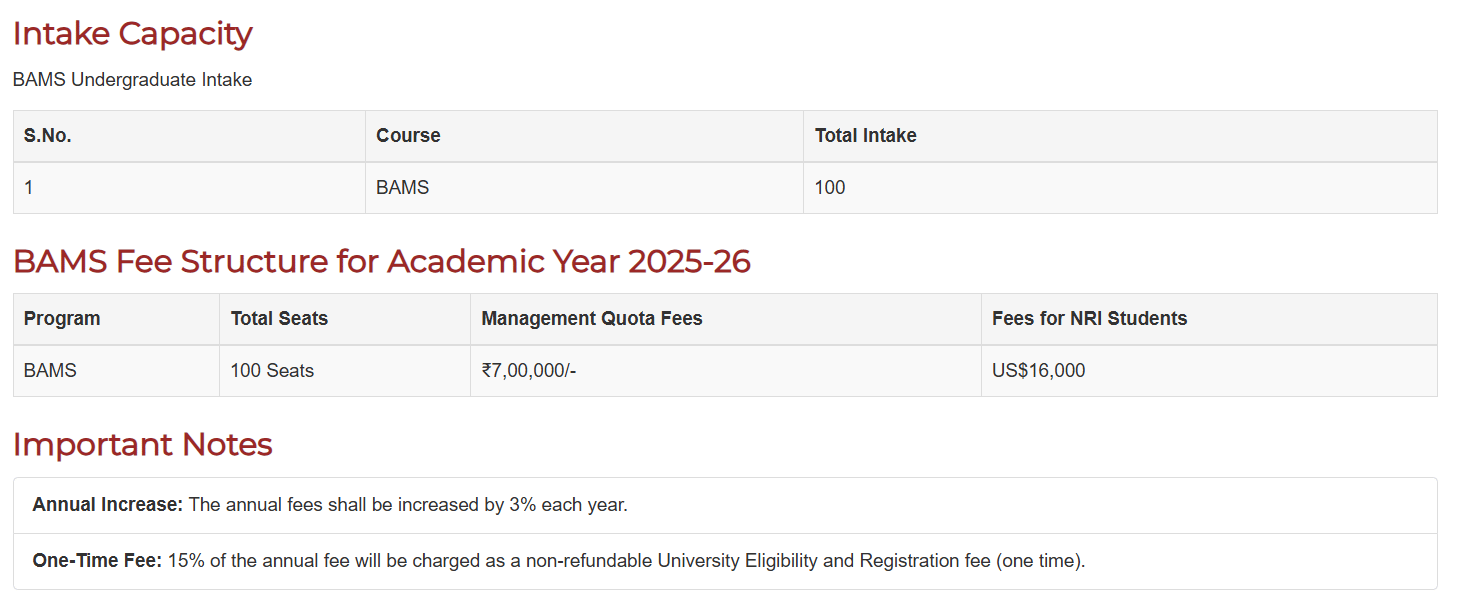Click the BAMS cell under Course column

[x=402, y=188]
